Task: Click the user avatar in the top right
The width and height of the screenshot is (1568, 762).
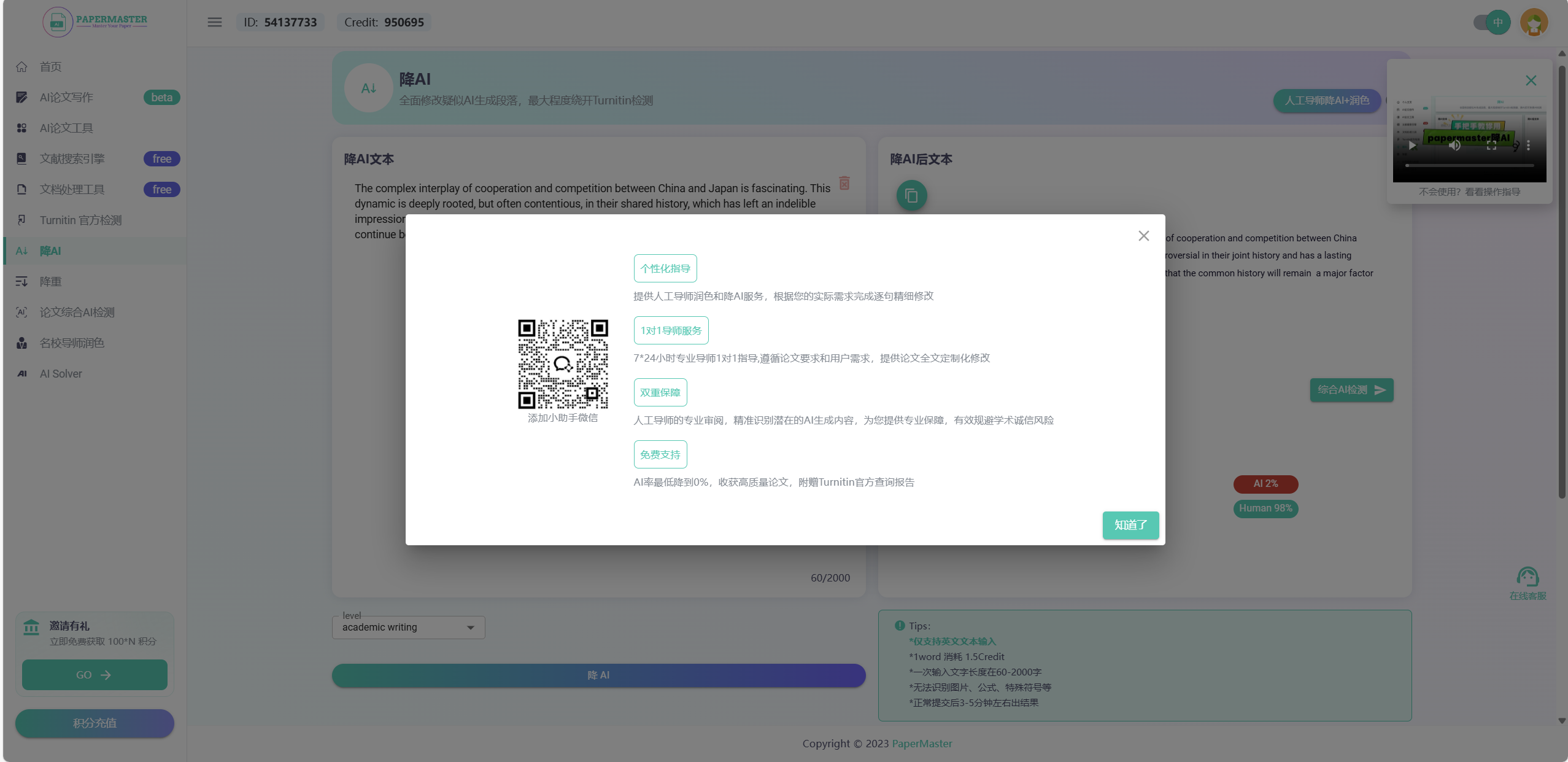Action: [x=1534, y=23]
